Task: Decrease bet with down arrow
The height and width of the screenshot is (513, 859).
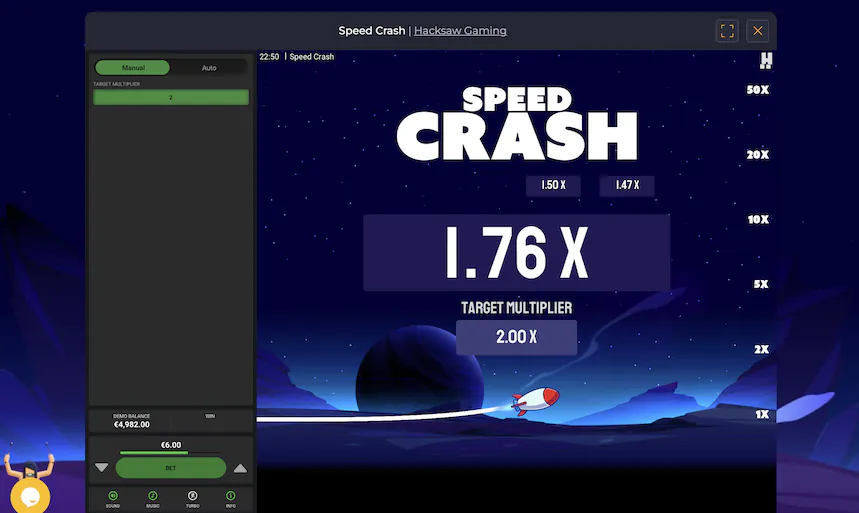Action: pyautogui.click(x=101, y=468)
